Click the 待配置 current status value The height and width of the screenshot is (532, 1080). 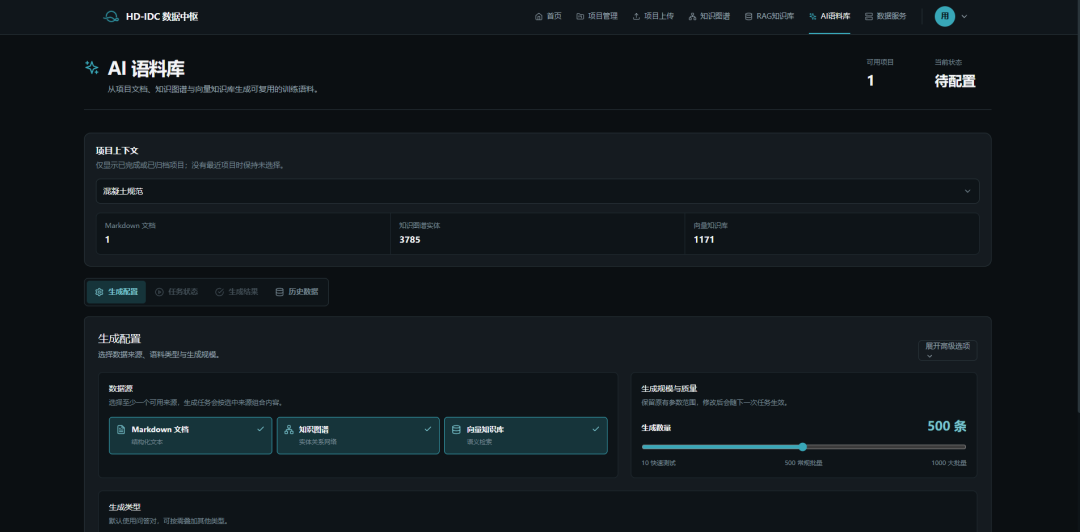click(x=955, y=81)
